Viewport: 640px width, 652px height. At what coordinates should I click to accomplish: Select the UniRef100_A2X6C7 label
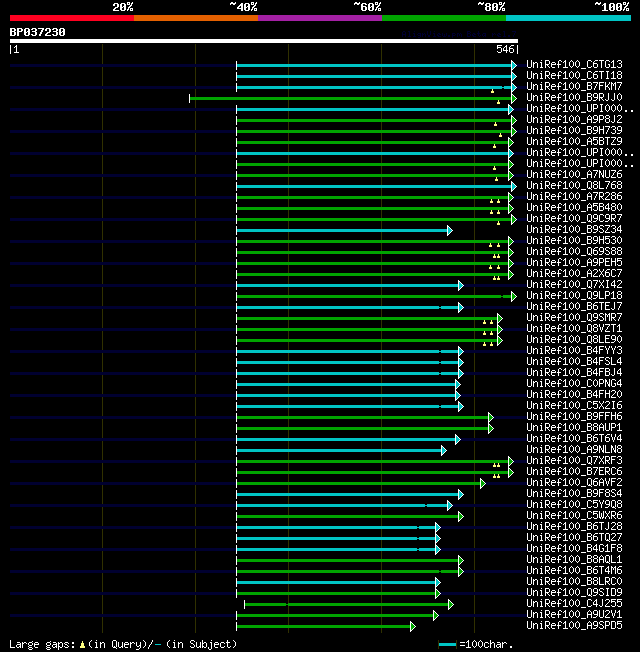(x=574, y=274)
